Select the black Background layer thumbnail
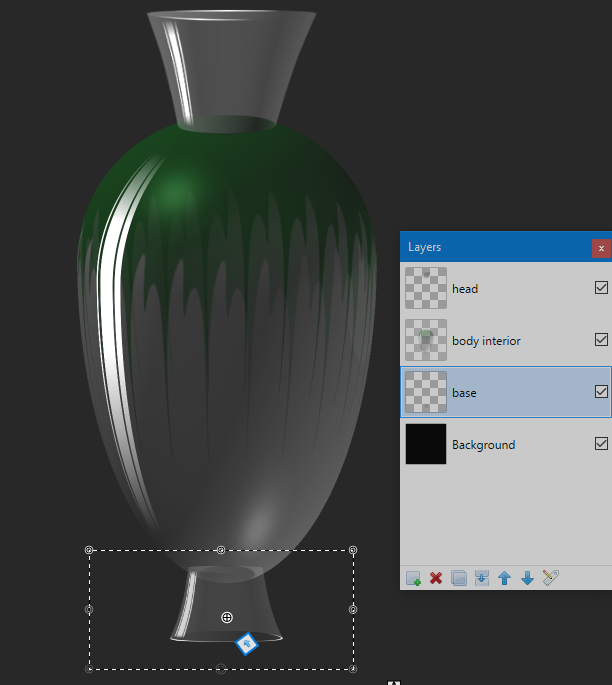 (426, 444)
